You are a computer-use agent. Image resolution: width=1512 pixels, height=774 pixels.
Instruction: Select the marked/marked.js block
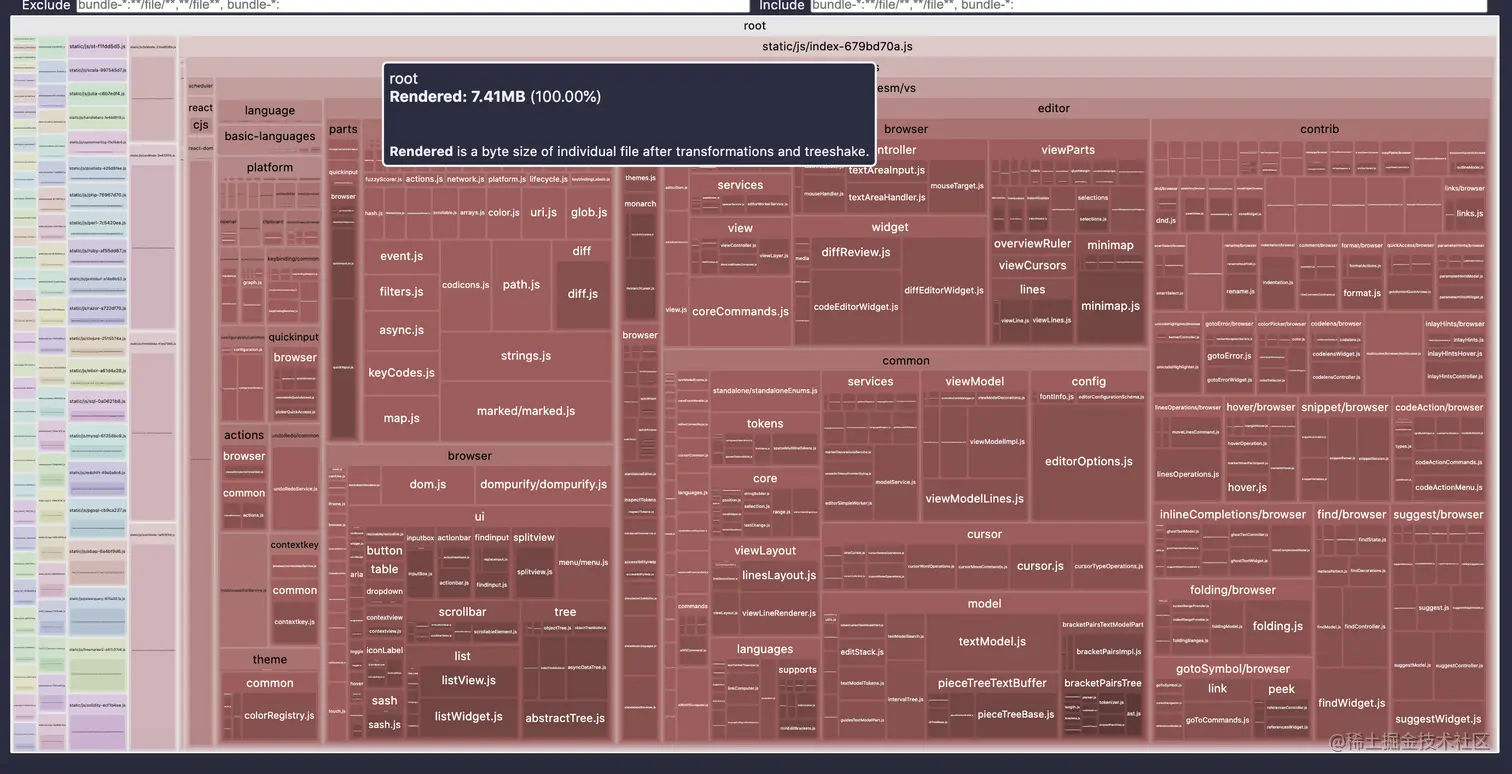tap(526, 411)
